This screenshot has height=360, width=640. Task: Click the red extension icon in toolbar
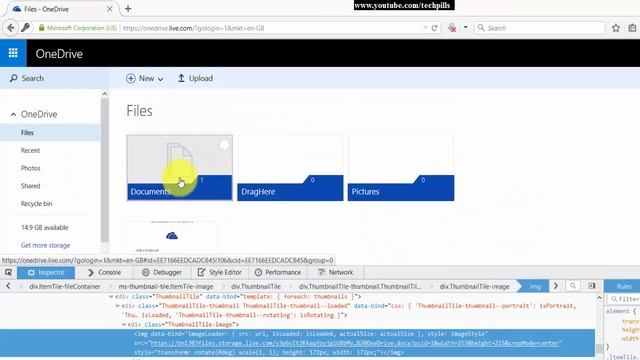pos(452,28)
